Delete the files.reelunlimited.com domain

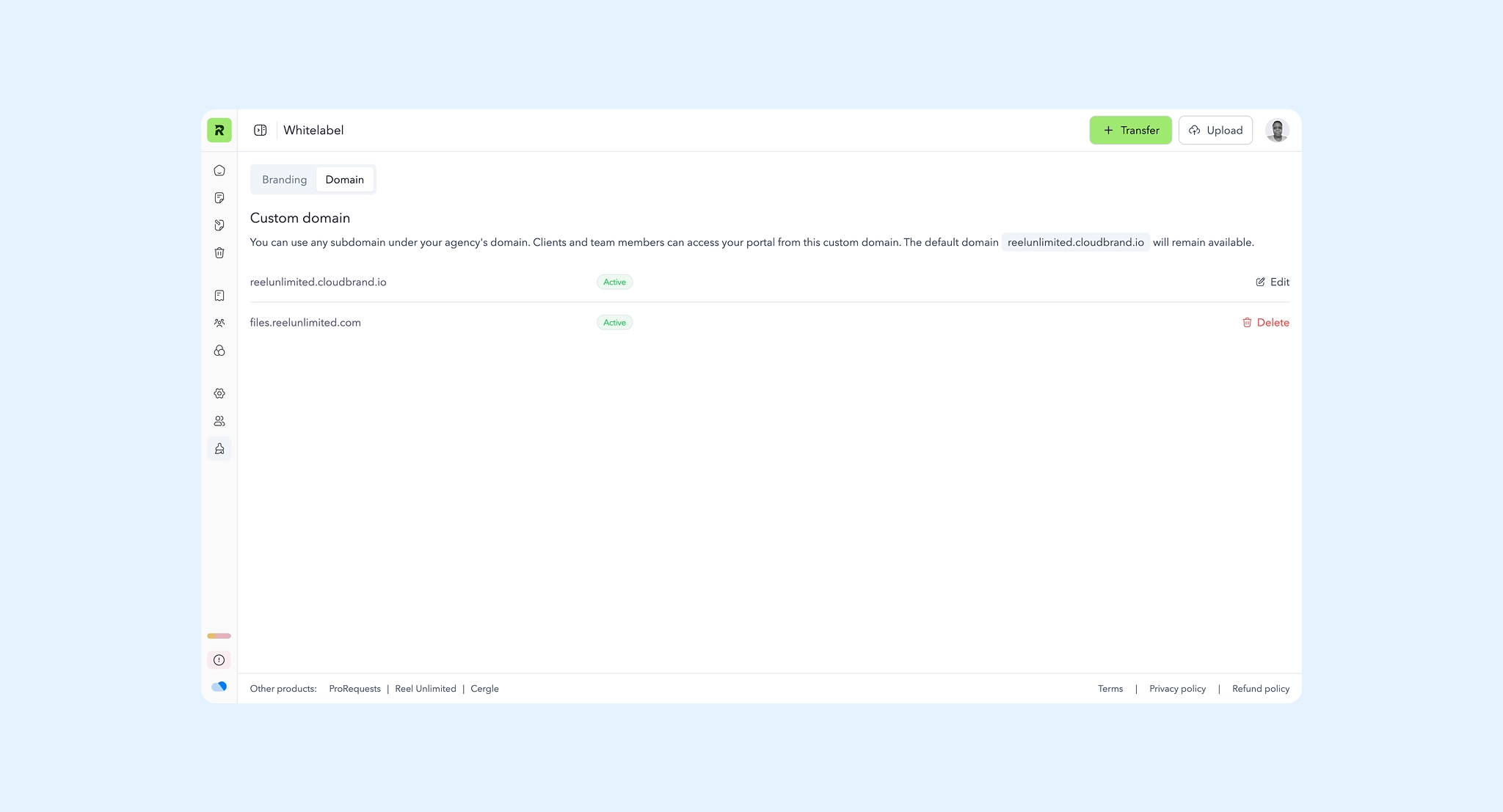(1265, 322)
